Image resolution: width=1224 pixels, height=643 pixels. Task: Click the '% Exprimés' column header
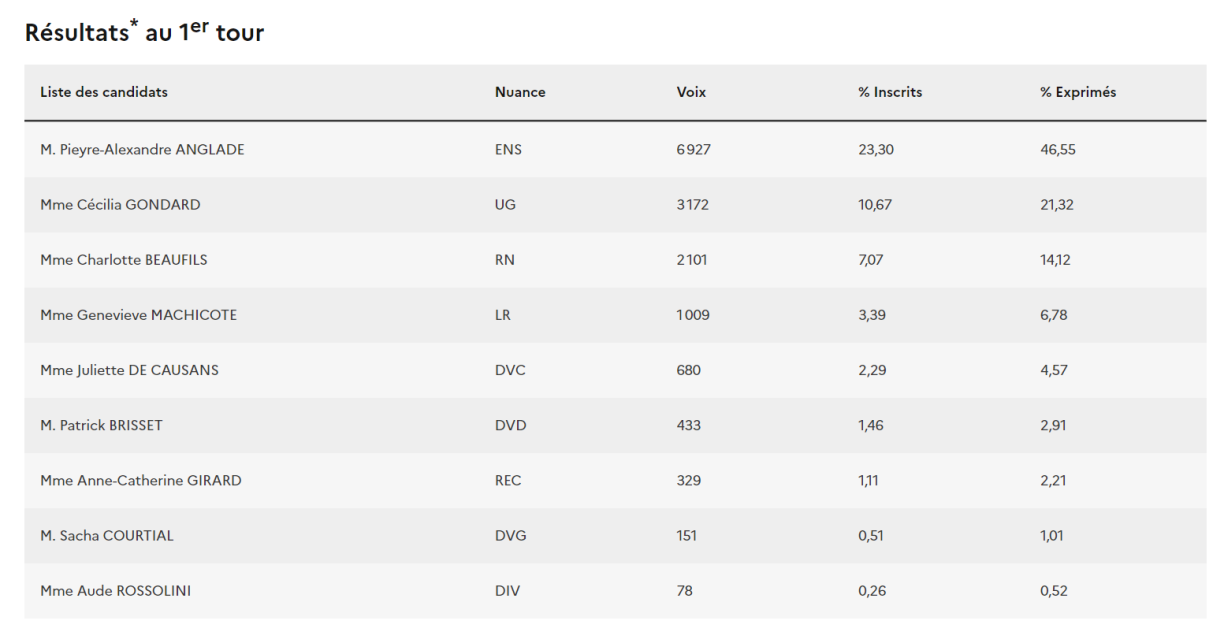click(x=1078, y=92)
